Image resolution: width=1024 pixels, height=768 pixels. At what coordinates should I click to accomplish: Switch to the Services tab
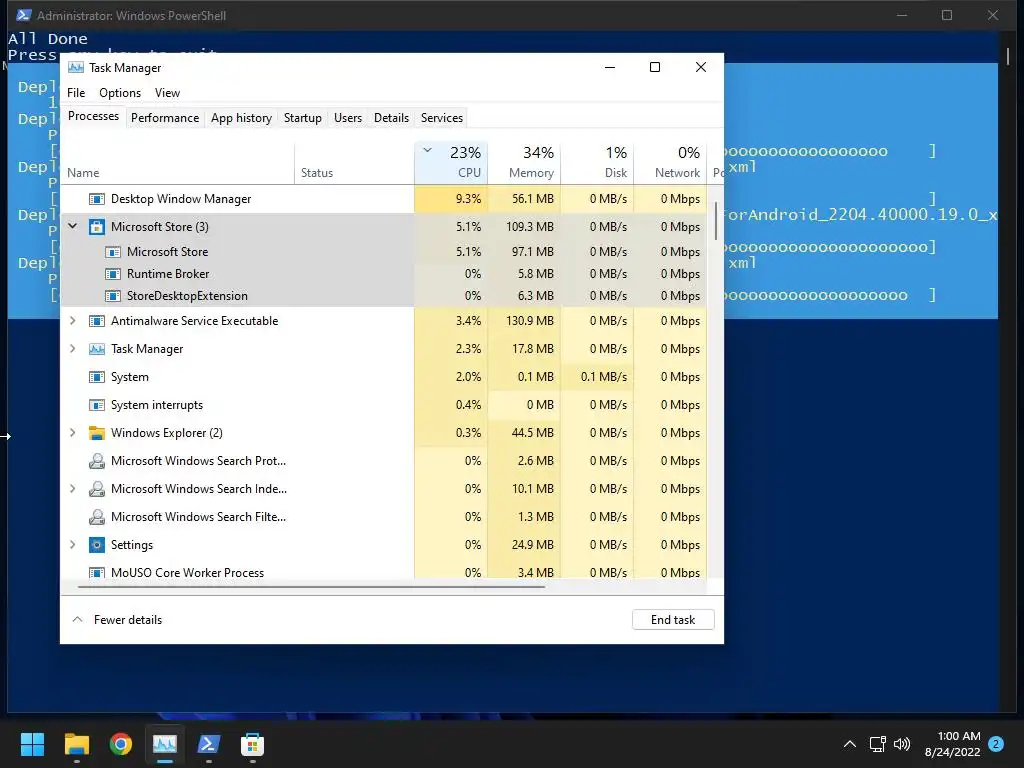(x=441, y=118)
